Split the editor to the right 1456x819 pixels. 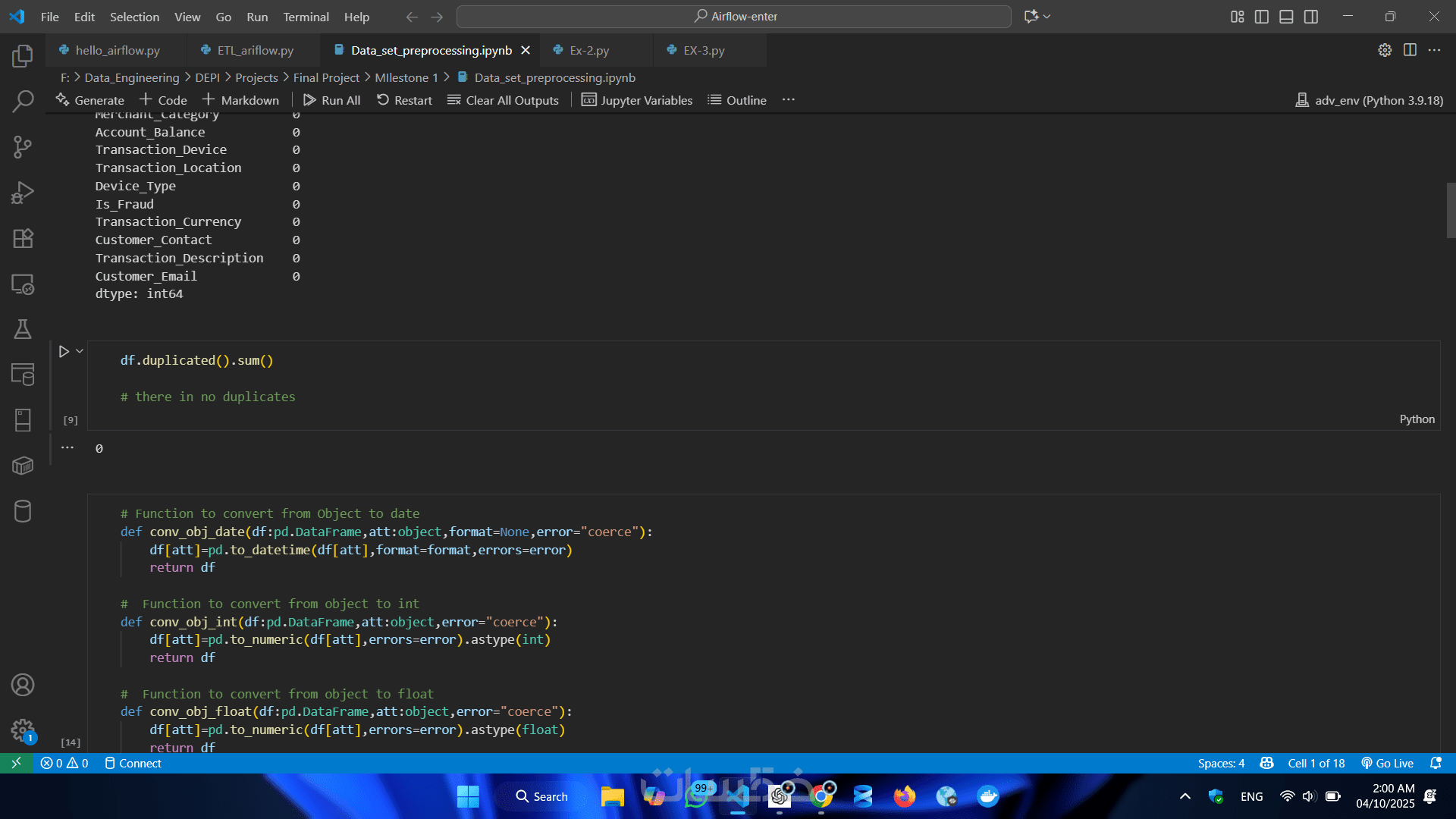1410,50
